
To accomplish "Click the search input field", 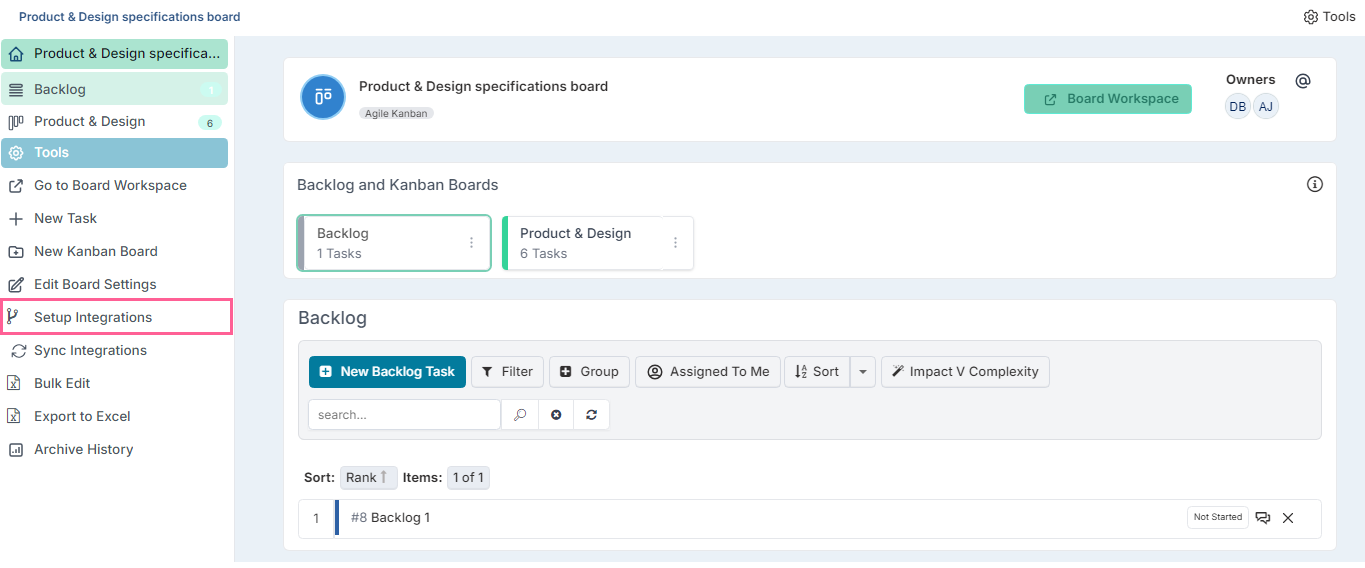I will 404,415.
